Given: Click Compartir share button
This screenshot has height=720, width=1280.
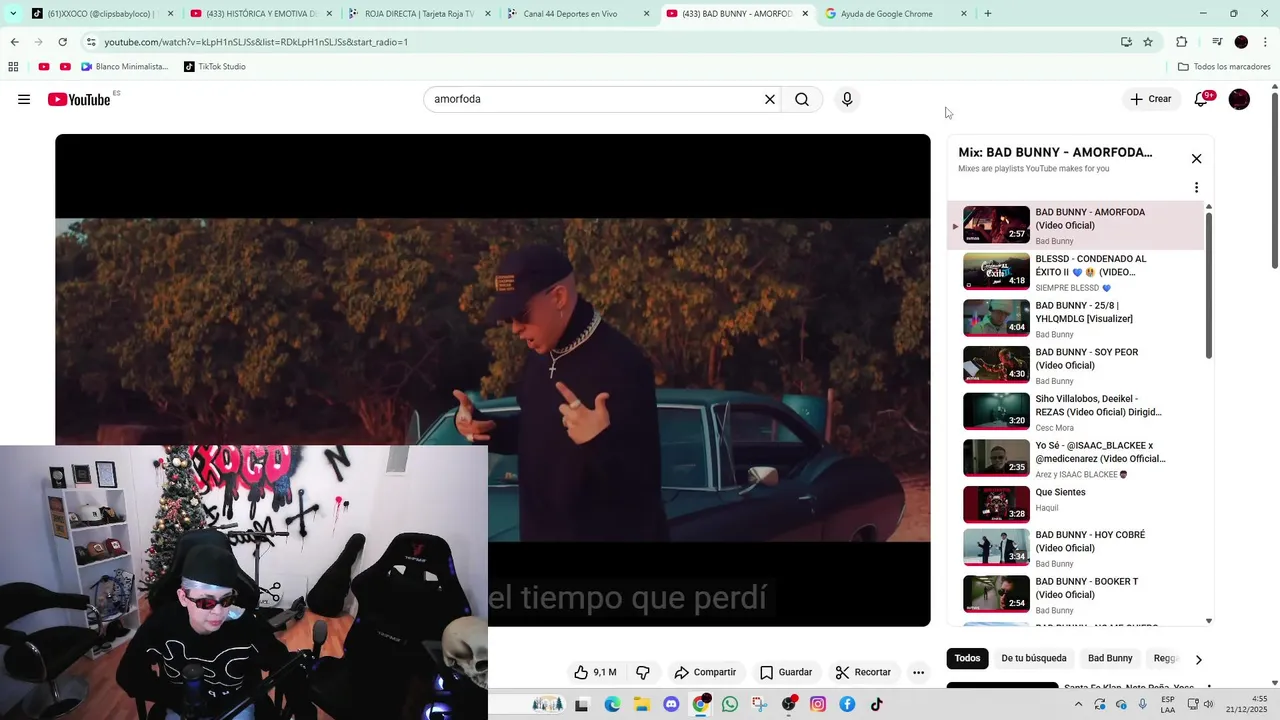Looking at the screenshot, I should (705, 672).
